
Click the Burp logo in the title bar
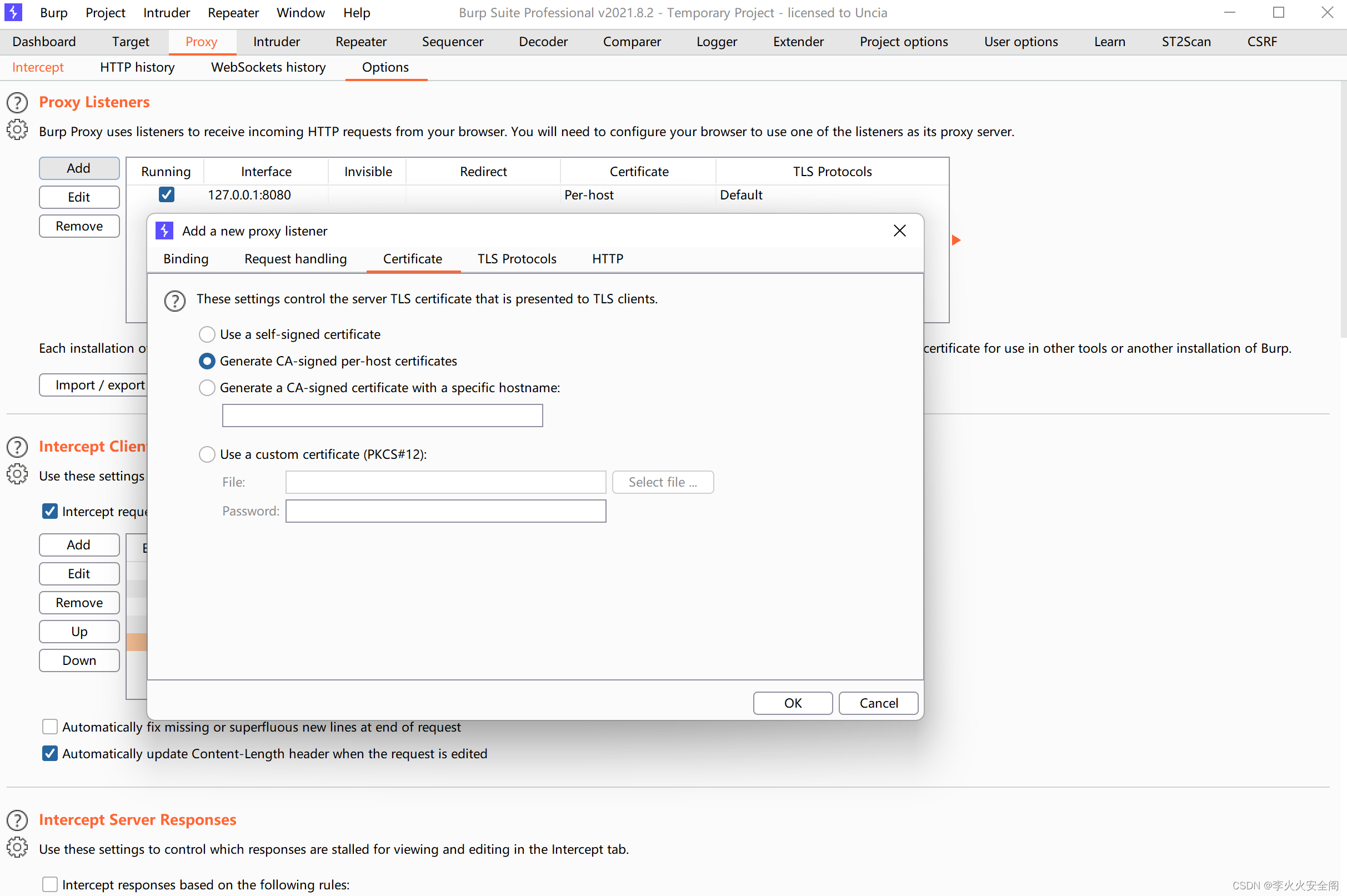coord(13,12)
